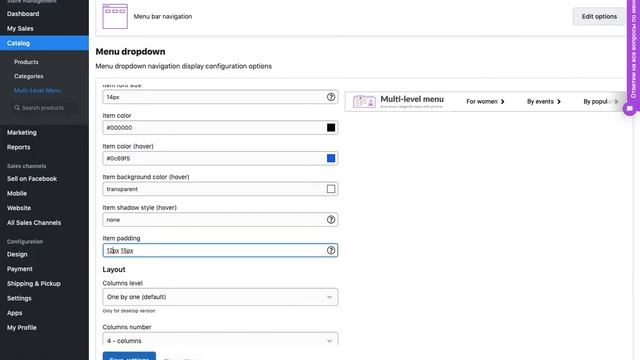The width and height of the screenshot is (640, 360).
Task: Expand the By events menu chevron
Action: click(559, 102)
